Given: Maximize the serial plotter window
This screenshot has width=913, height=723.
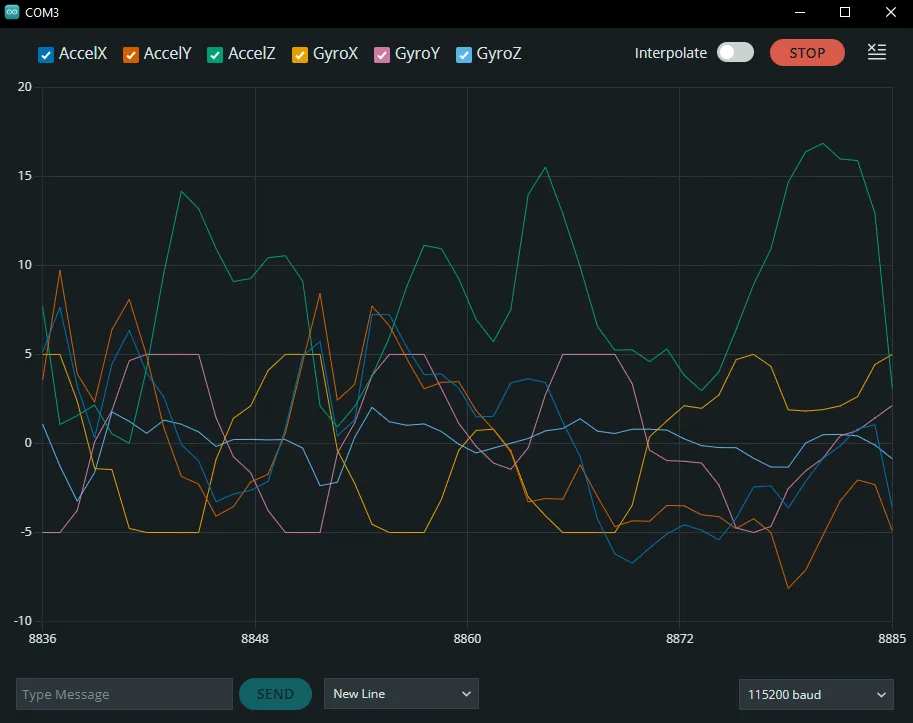Looking at the screenshot, I should coord(845,12).
